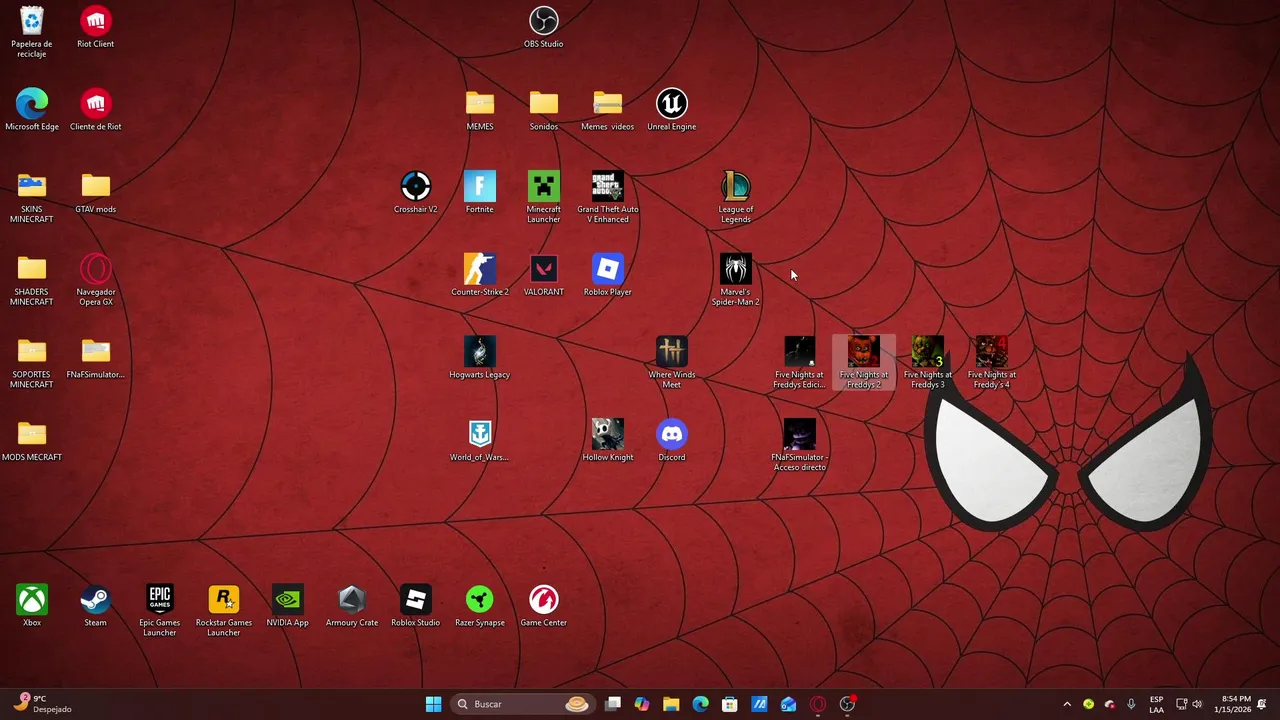Select Where Winds Meet icon
The image size is (1280, 720).
point(671,364)
